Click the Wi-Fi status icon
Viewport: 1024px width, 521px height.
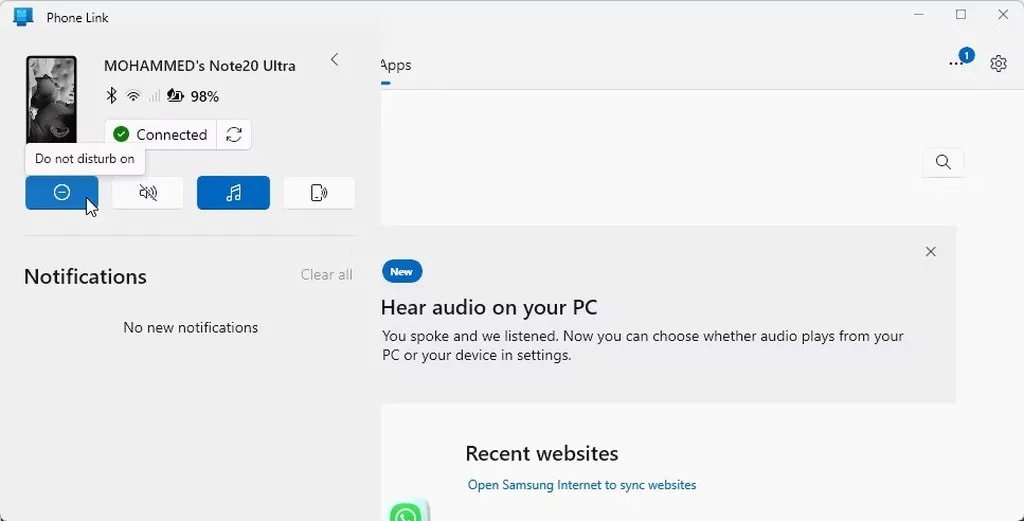(x=133, y=96)
